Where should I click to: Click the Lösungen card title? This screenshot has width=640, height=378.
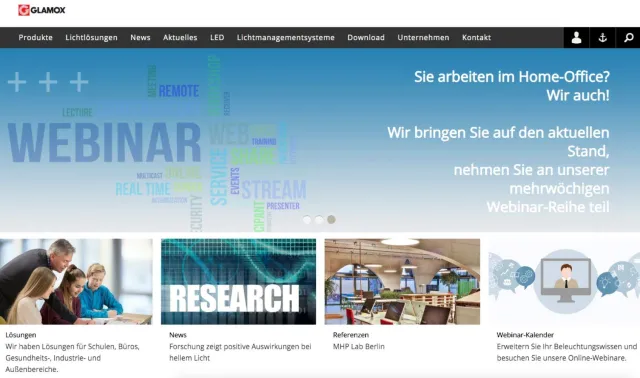[21, 335]
